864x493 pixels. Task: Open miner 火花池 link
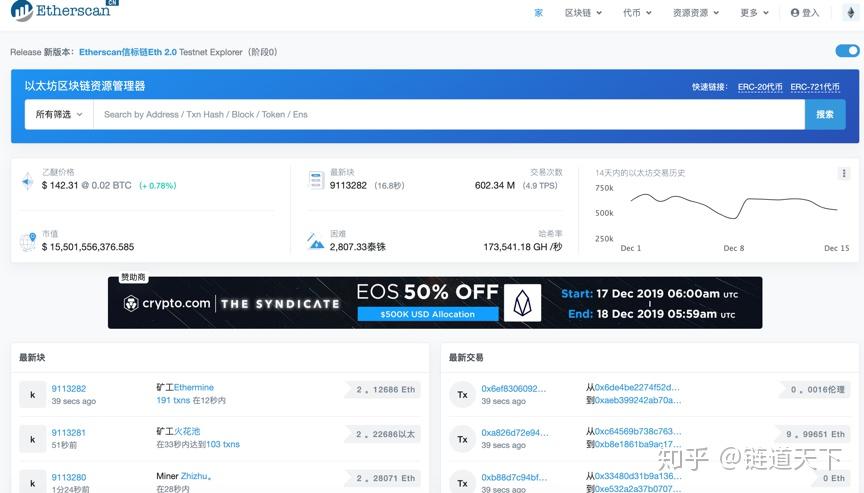[187, 431]
